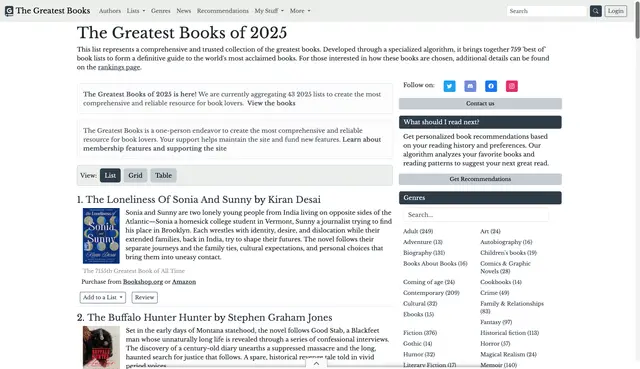Screen dimensions: 640x369
Task: Select the Autobiography (16) genre
Action: pos(506,242)
